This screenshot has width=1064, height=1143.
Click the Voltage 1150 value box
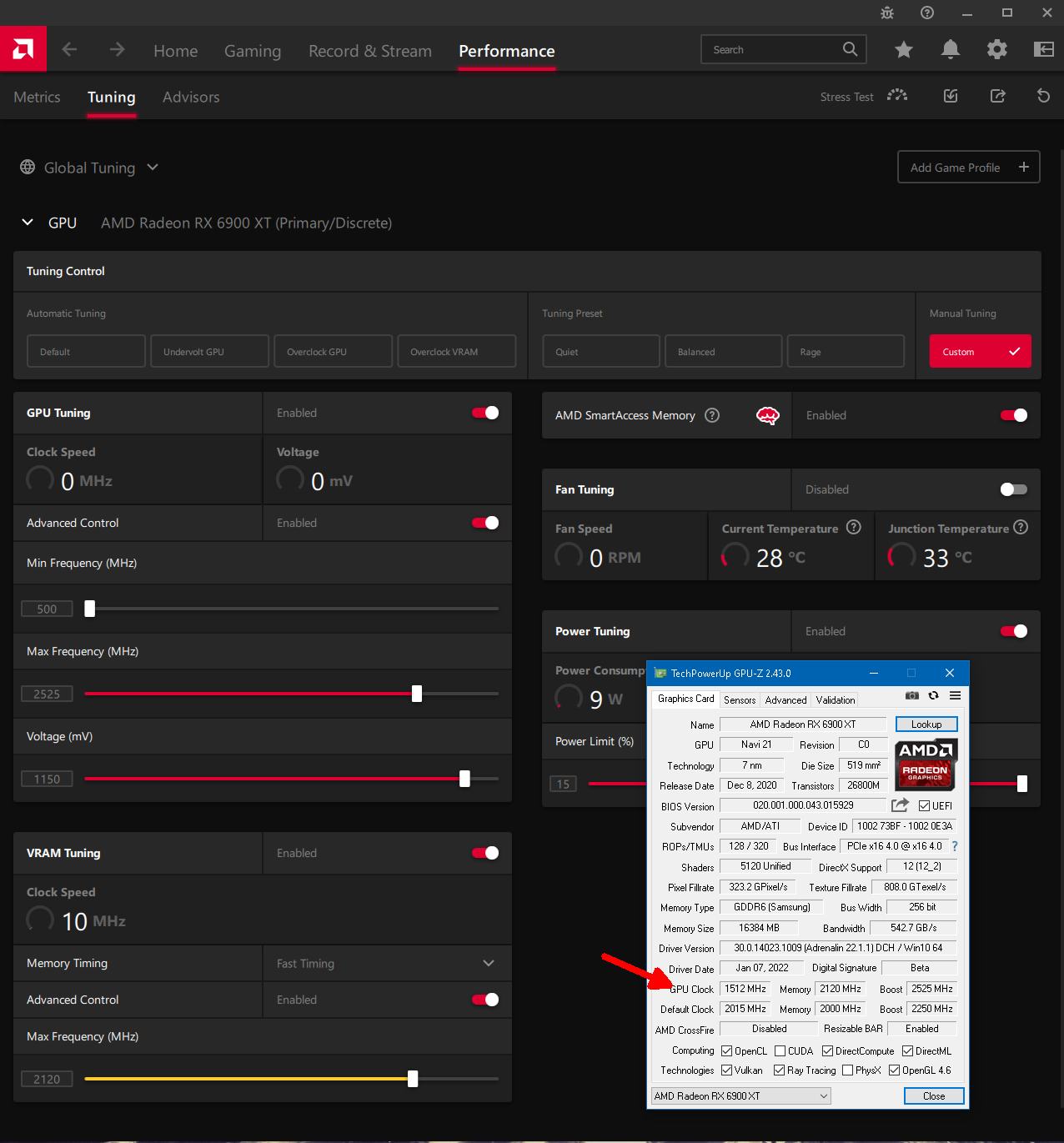point(47,779)
